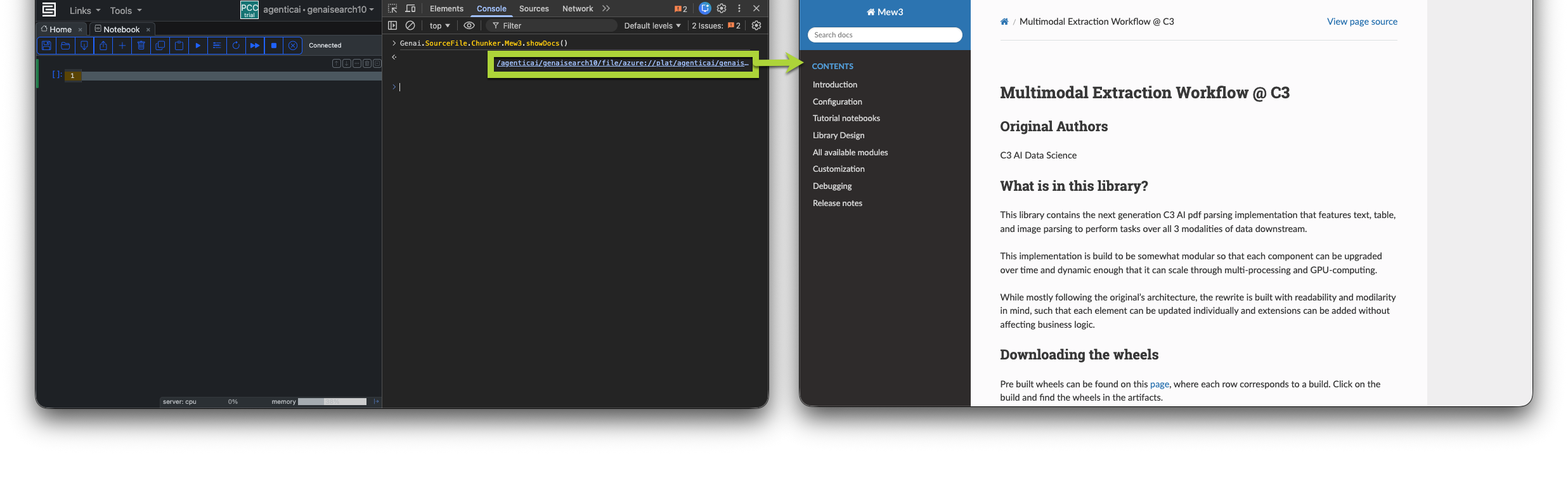Switch to the Home tab
Screen dimensions: 1568x478
pyautogui.click(x=60, y=29)
